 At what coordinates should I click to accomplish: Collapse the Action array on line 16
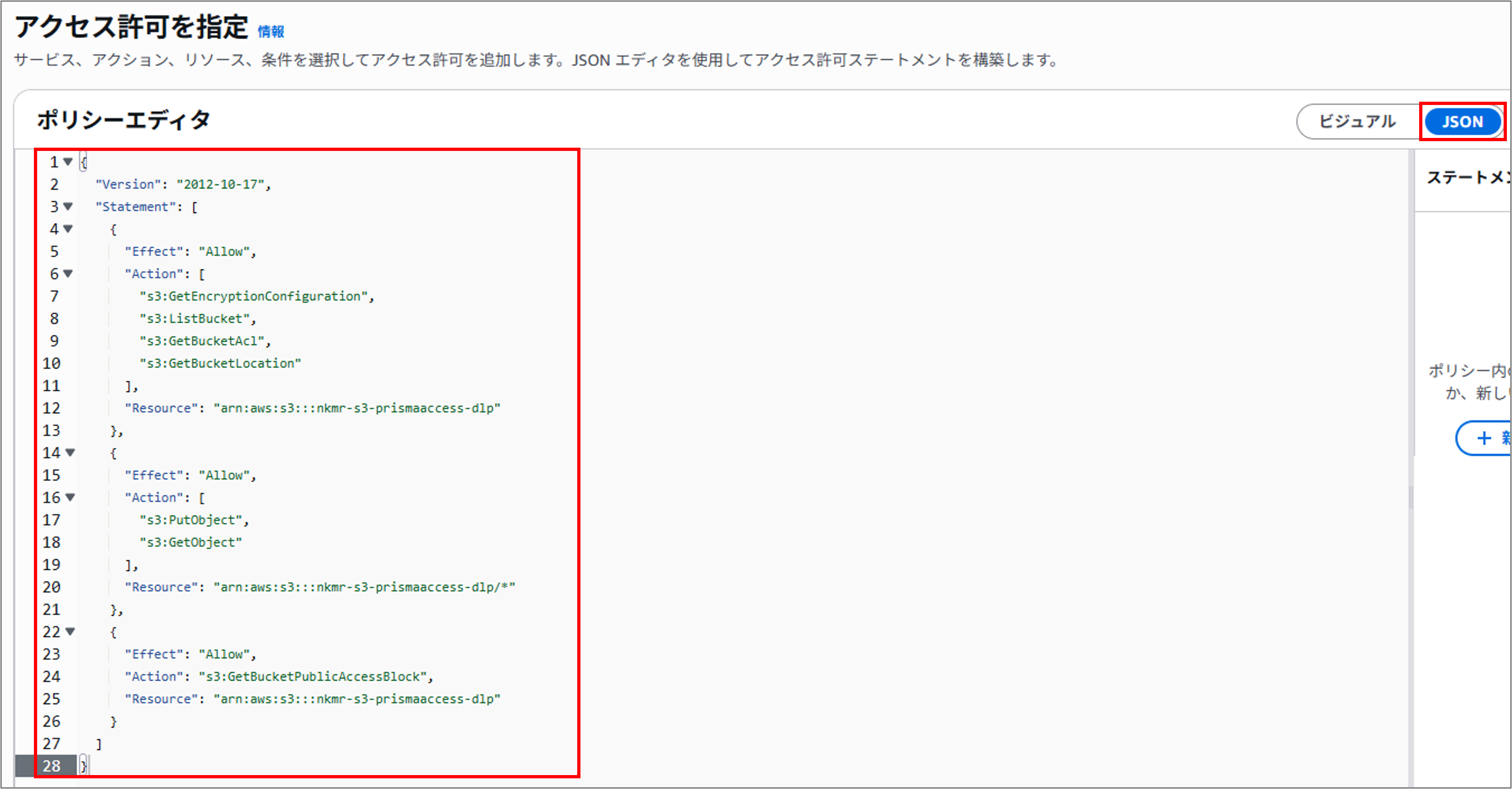[x=70, y=497]
